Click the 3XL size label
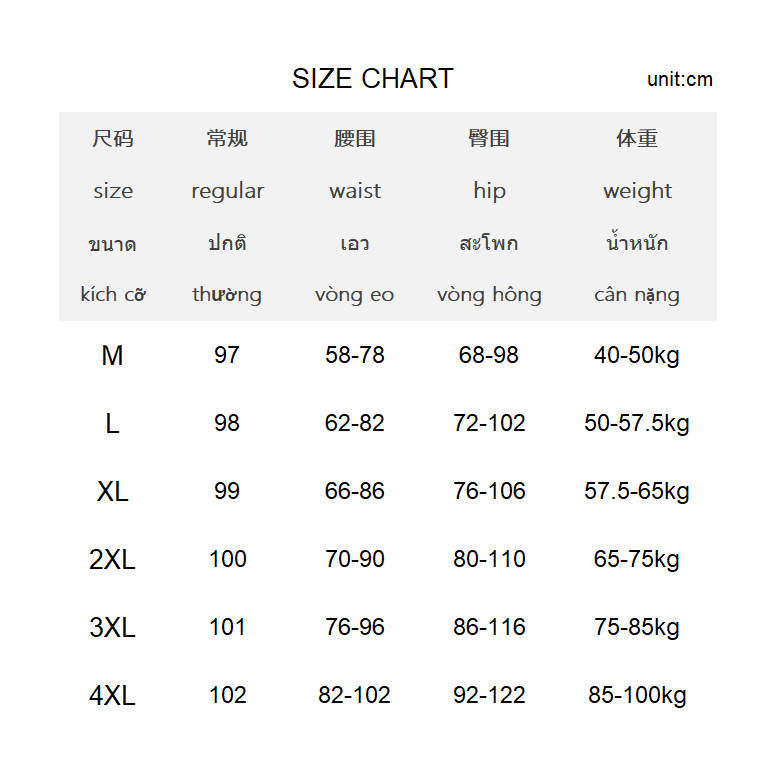The height and width of the screenshot is (784, 784). pyautogui.click(x=112, y=628)
